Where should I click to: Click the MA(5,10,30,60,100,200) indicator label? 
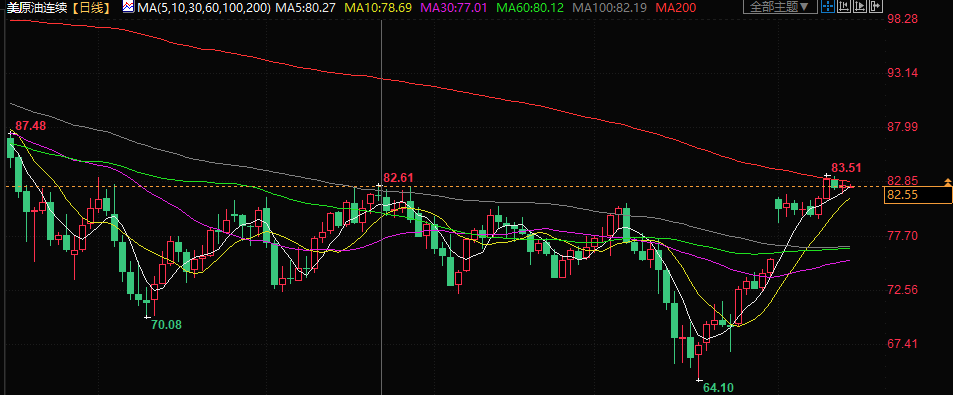coord(204,8)
